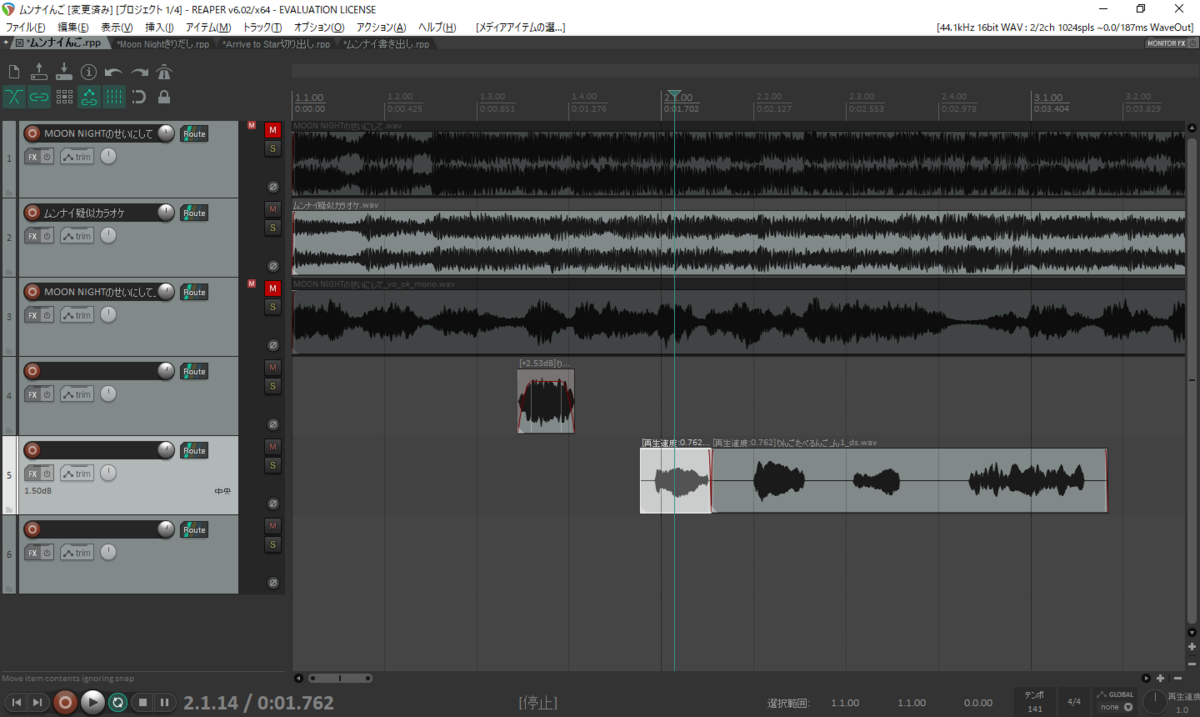The image size is (1200, 717).
Task: Open the 4/4 time signature selector
Action: 1074,701
